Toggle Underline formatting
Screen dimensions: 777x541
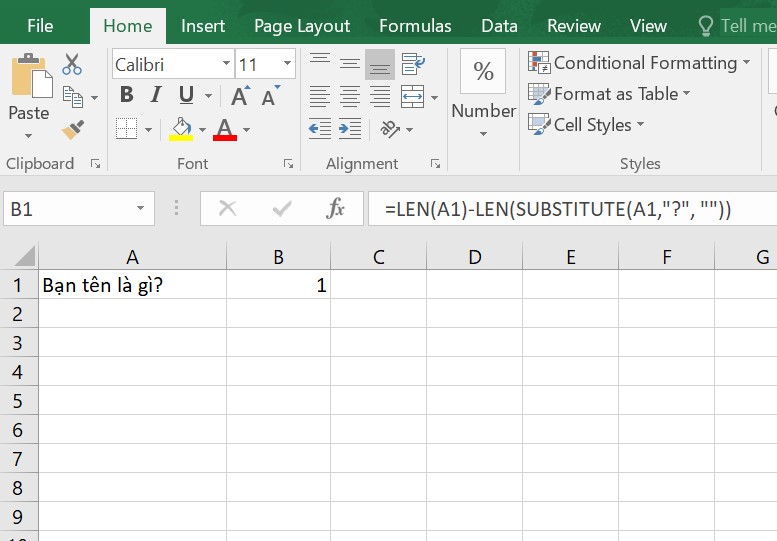186,94
